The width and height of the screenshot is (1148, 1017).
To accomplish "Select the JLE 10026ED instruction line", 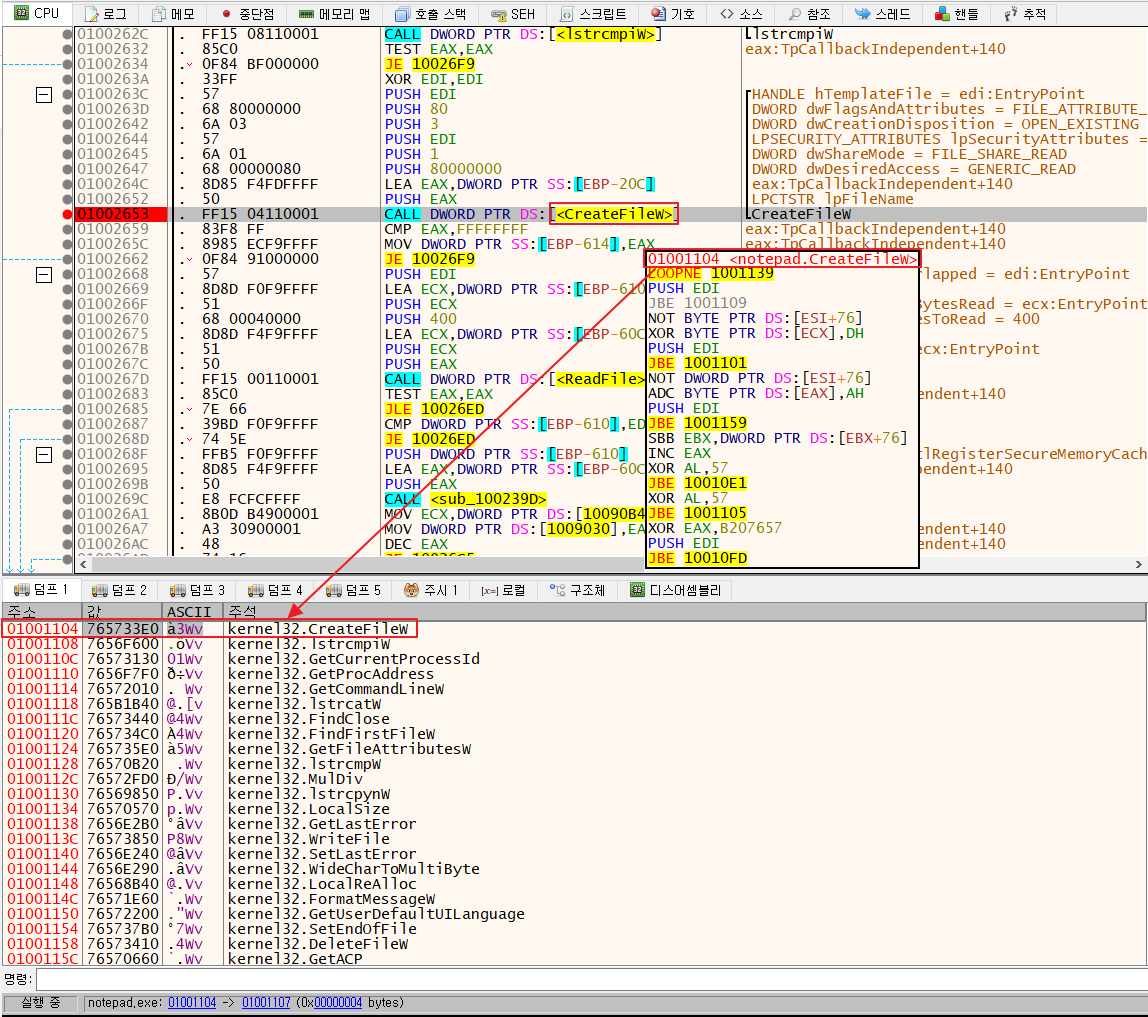I will coord(434,409).
